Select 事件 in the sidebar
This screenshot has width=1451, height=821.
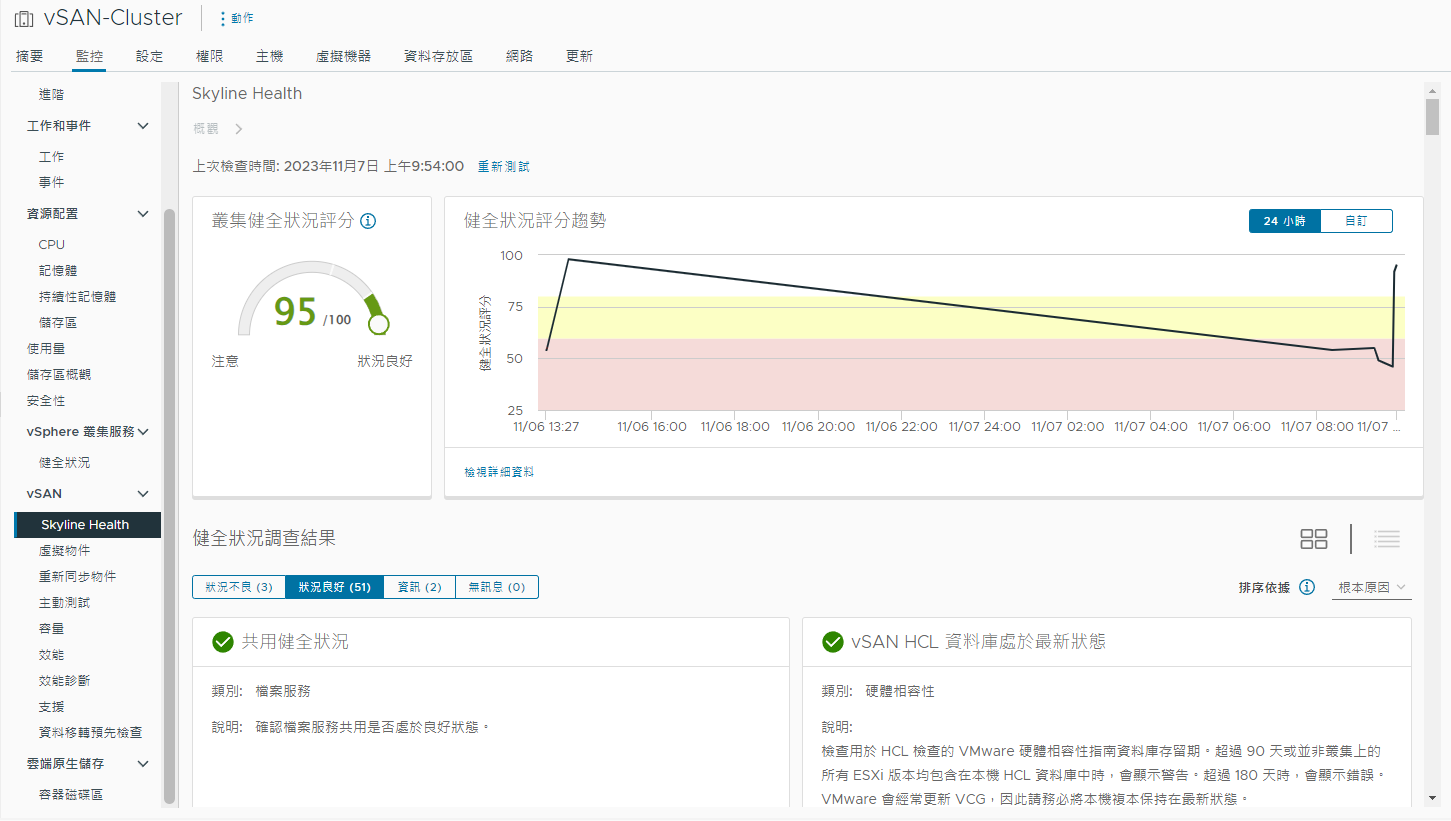click(52, 183)
